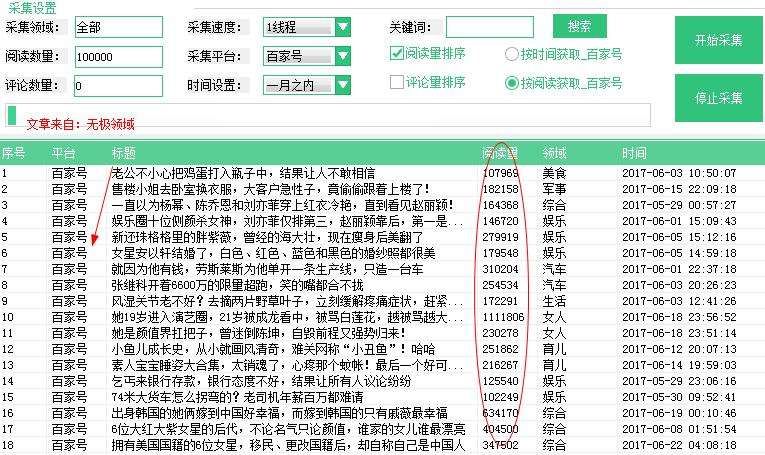Select row titled 74米大货车怎么拐弯的
Image resolution: width=765 pixels, height=455 pixels.
382,397
